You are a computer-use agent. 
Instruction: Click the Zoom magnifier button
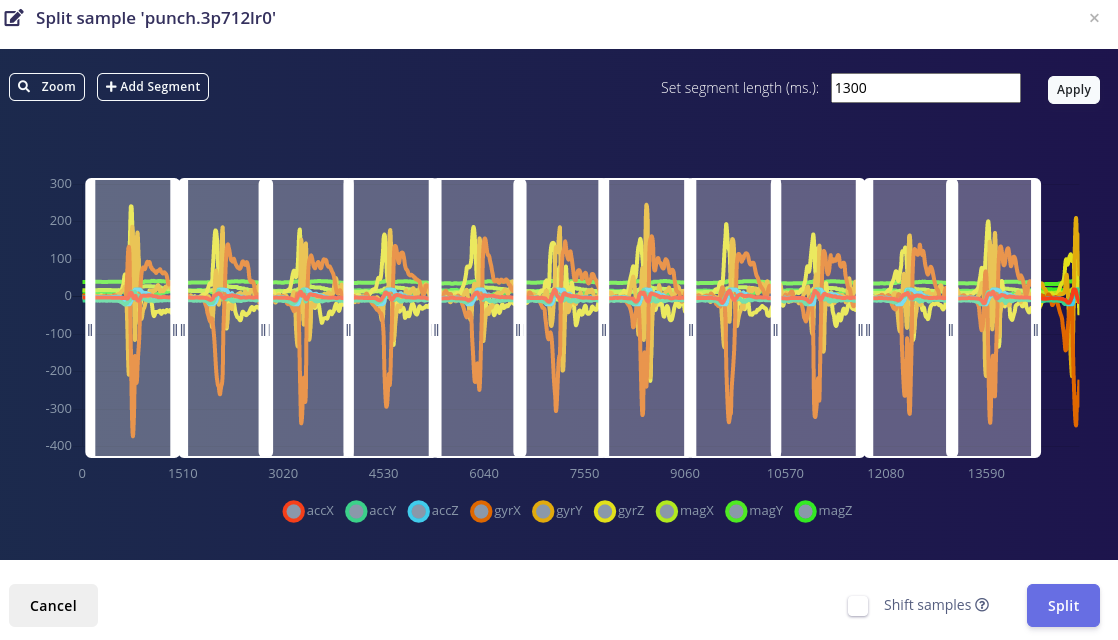(47, 87)
